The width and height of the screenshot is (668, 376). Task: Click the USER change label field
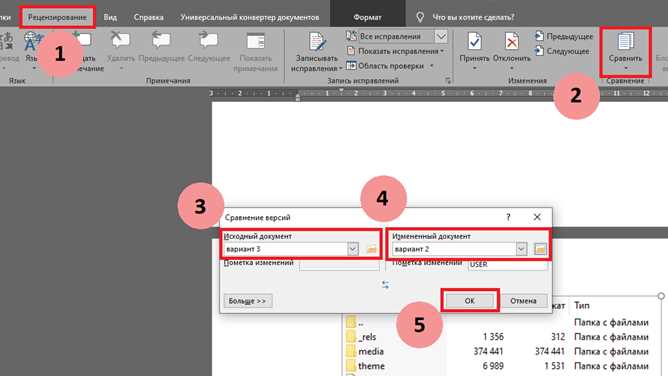click(x=508, y=264)
